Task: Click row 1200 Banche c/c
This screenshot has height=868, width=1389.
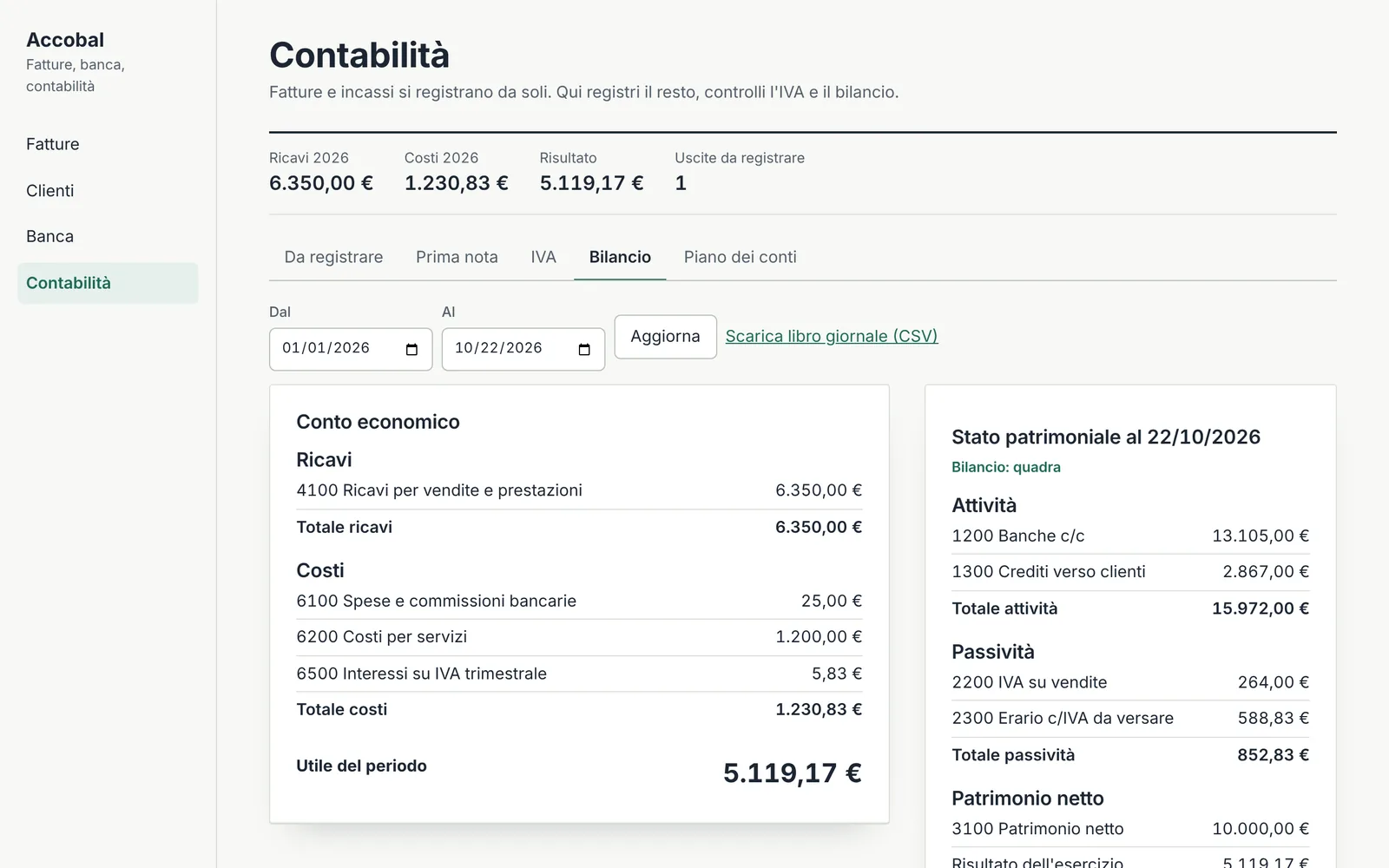Action: 1130,536
